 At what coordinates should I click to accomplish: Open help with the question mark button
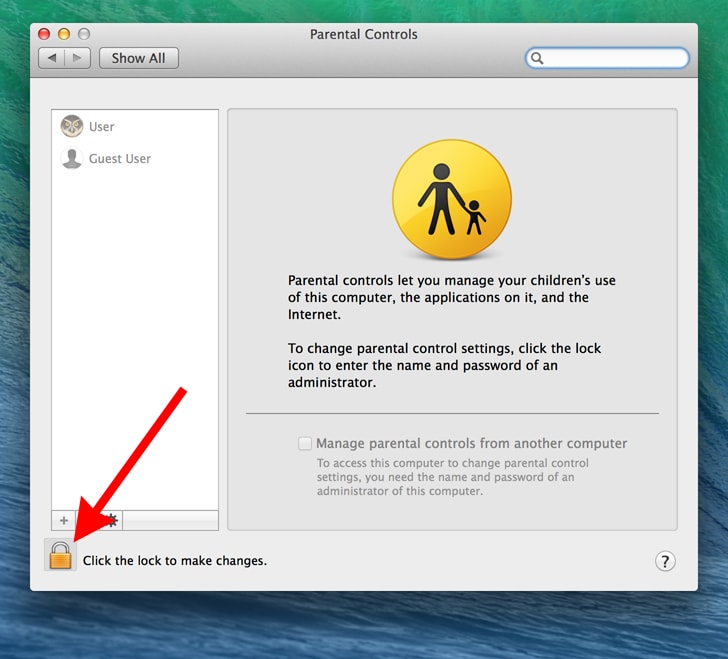(665, 561)
